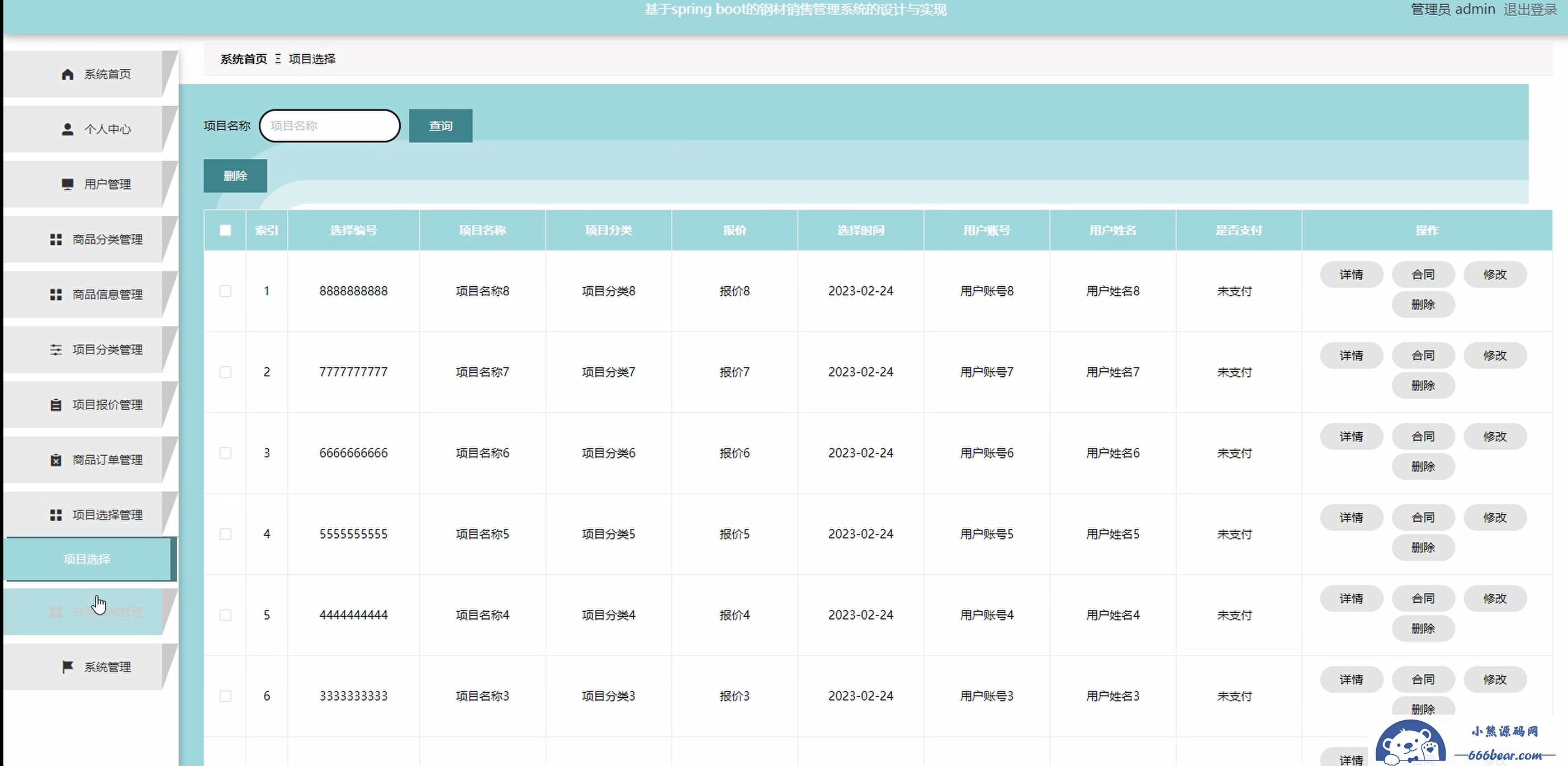Click 删除 for row 4444444444
1568x766 pixels.
pyautogui.click(x=1423, y=628)
